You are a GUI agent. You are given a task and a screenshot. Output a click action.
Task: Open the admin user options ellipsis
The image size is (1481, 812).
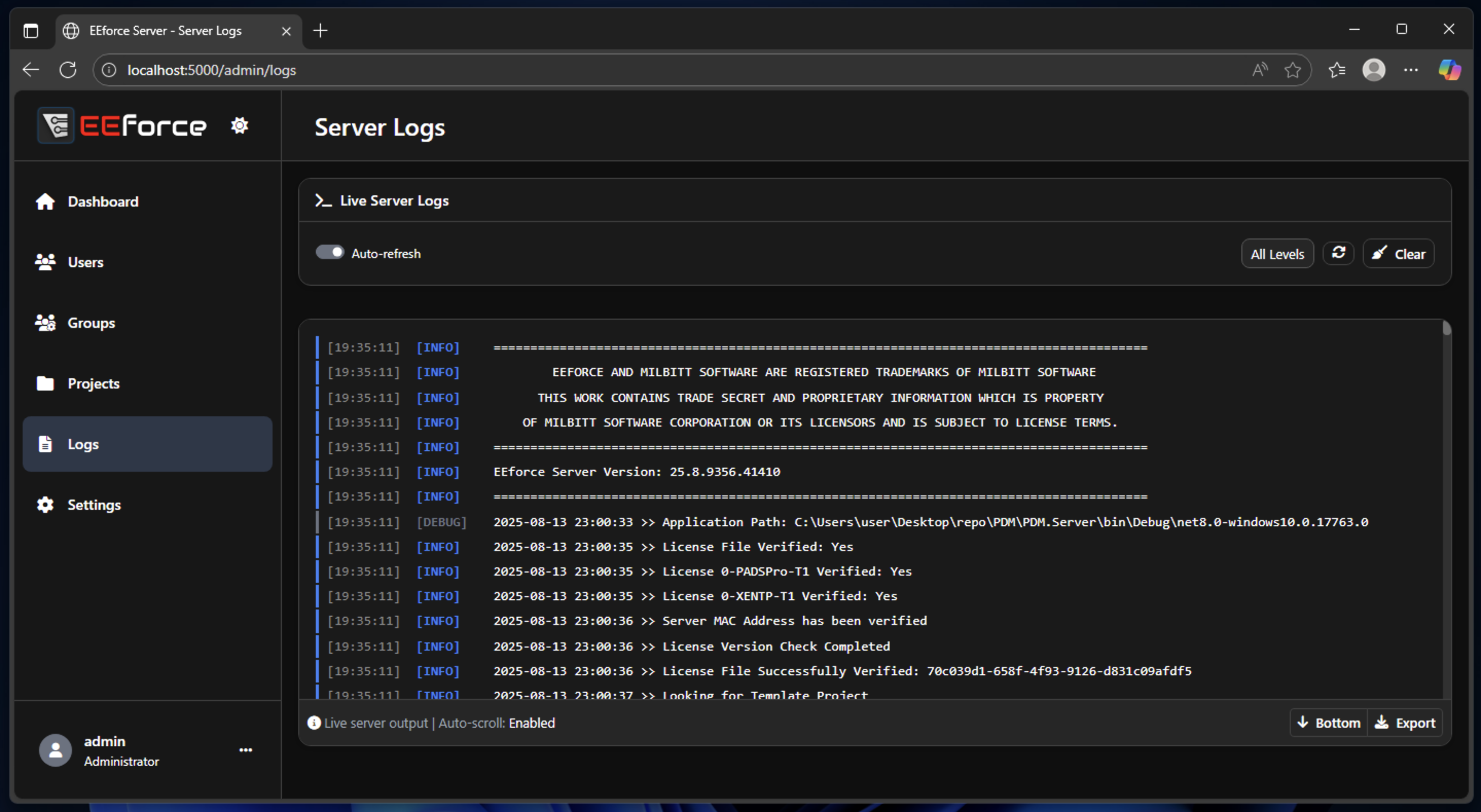point(245,750)
